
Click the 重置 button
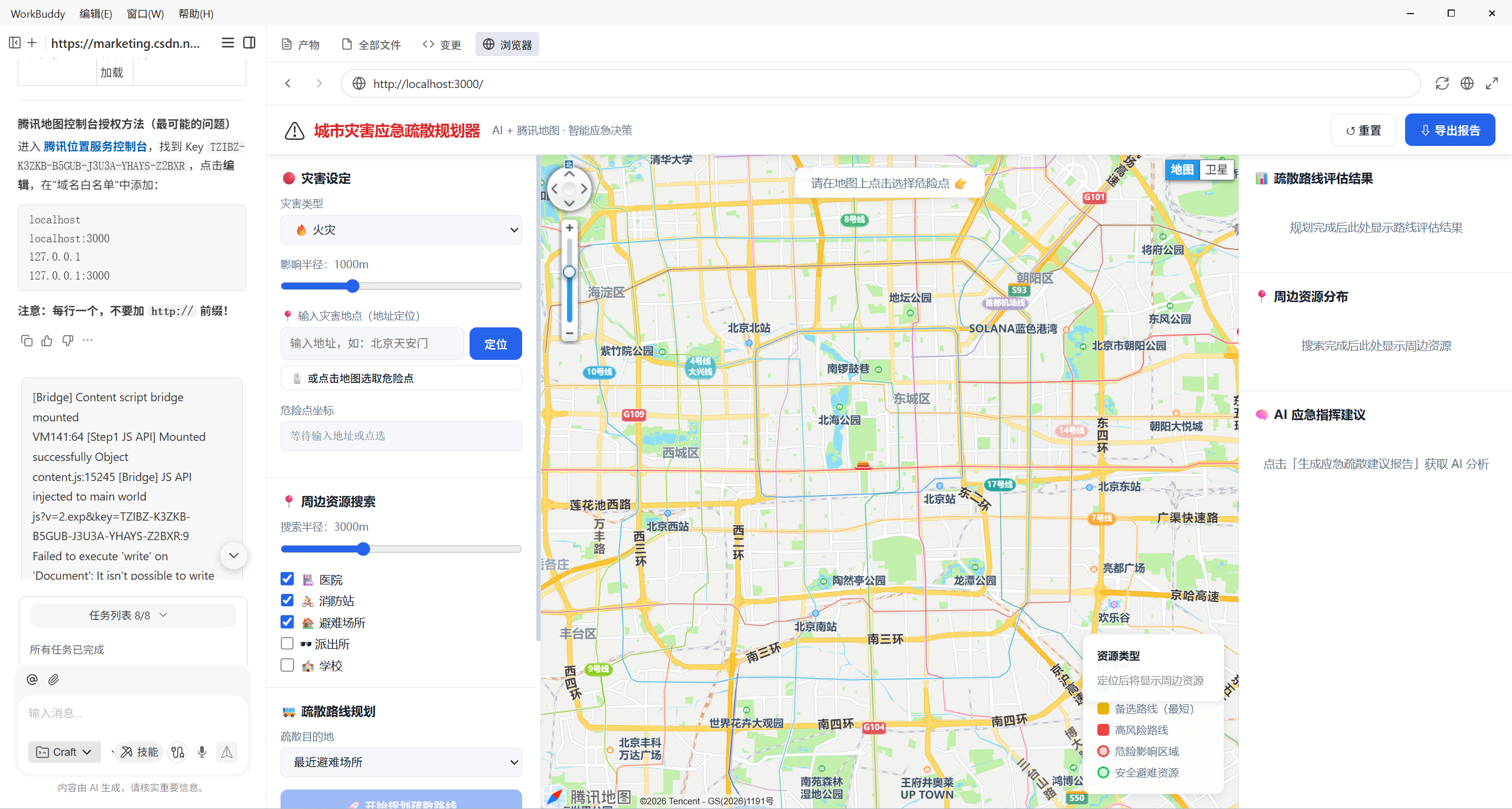point(1364,130)
